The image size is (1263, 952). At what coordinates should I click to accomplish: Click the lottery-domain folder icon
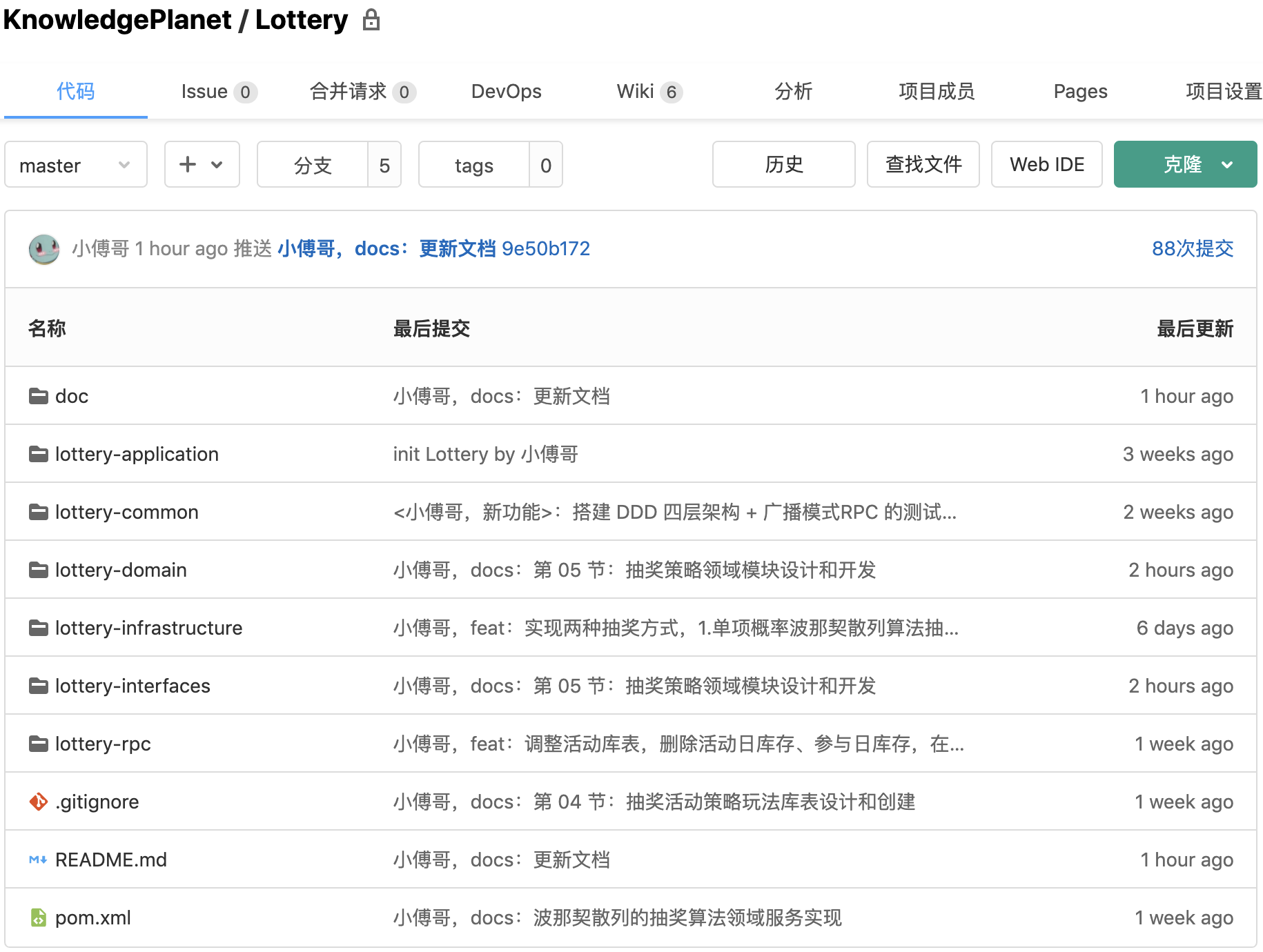click(x=39, y=570)
